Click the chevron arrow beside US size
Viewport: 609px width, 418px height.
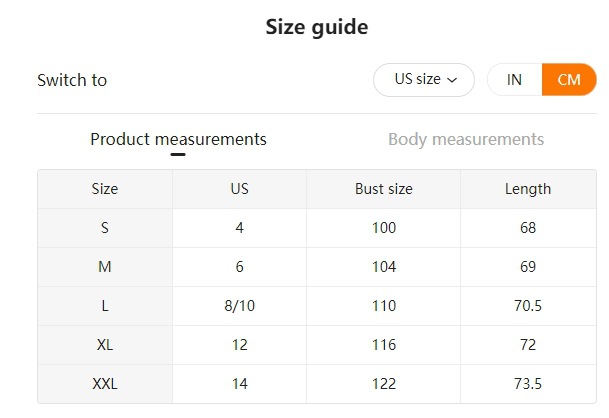[x=453, y=80]
